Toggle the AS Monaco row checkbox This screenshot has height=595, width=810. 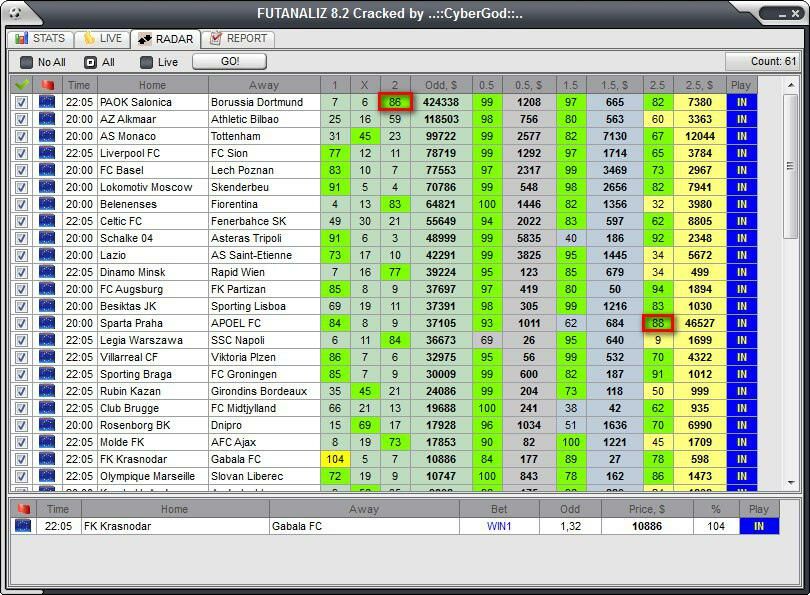point(21,136)
